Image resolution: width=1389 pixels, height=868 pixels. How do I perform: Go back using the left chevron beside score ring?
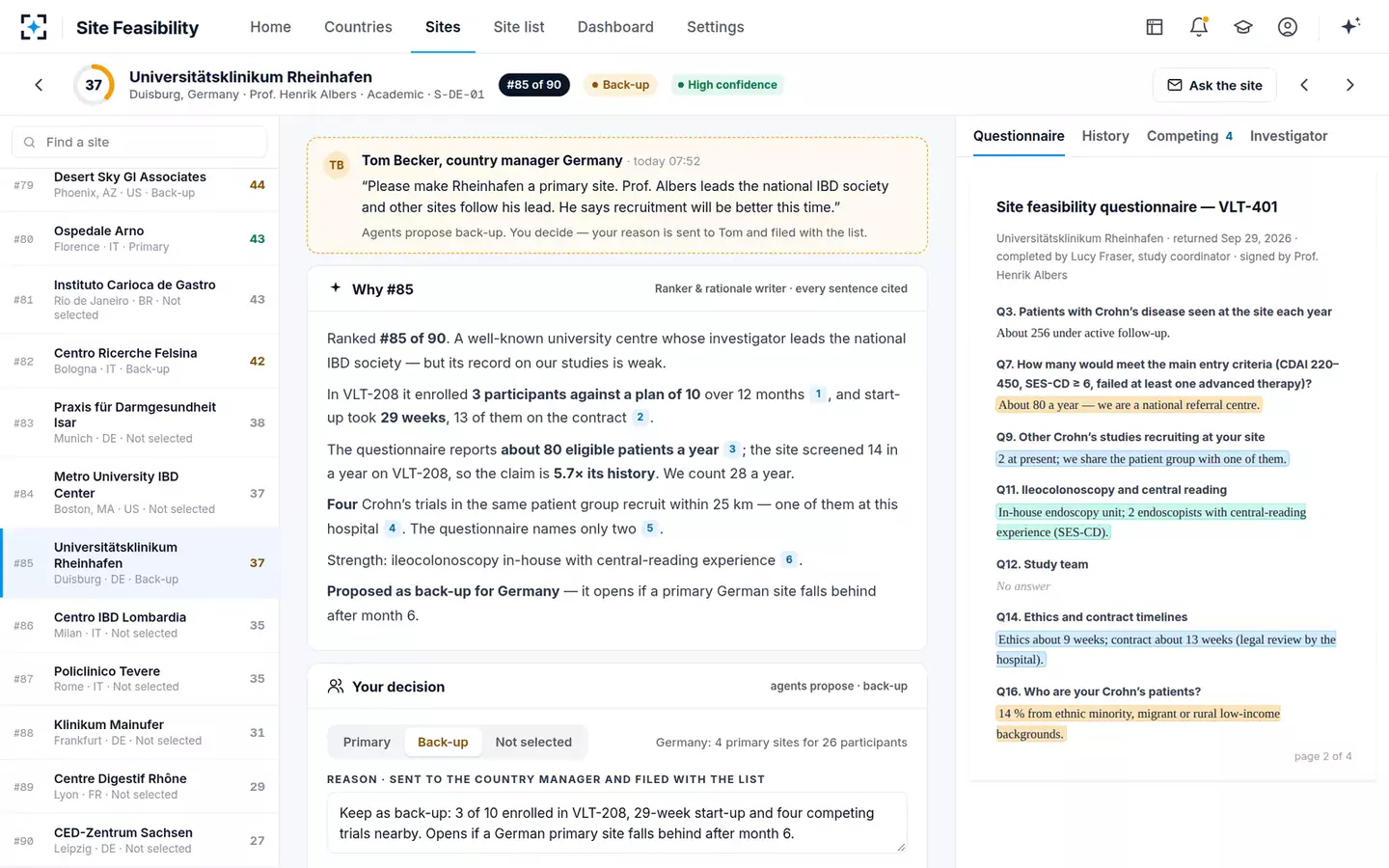coord(39,85)
